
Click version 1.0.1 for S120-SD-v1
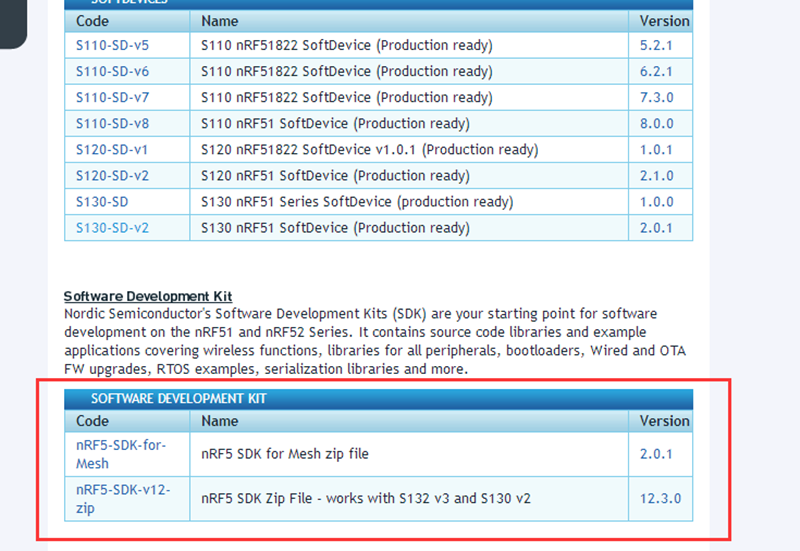[x=656, y=150]
